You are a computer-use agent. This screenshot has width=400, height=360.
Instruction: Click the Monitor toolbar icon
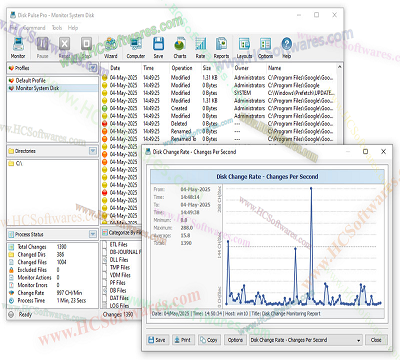18,47
